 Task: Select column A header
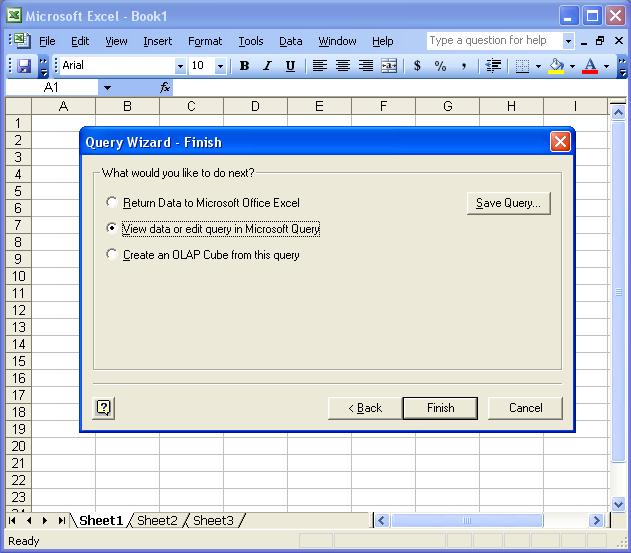click(x=63, y=106)
